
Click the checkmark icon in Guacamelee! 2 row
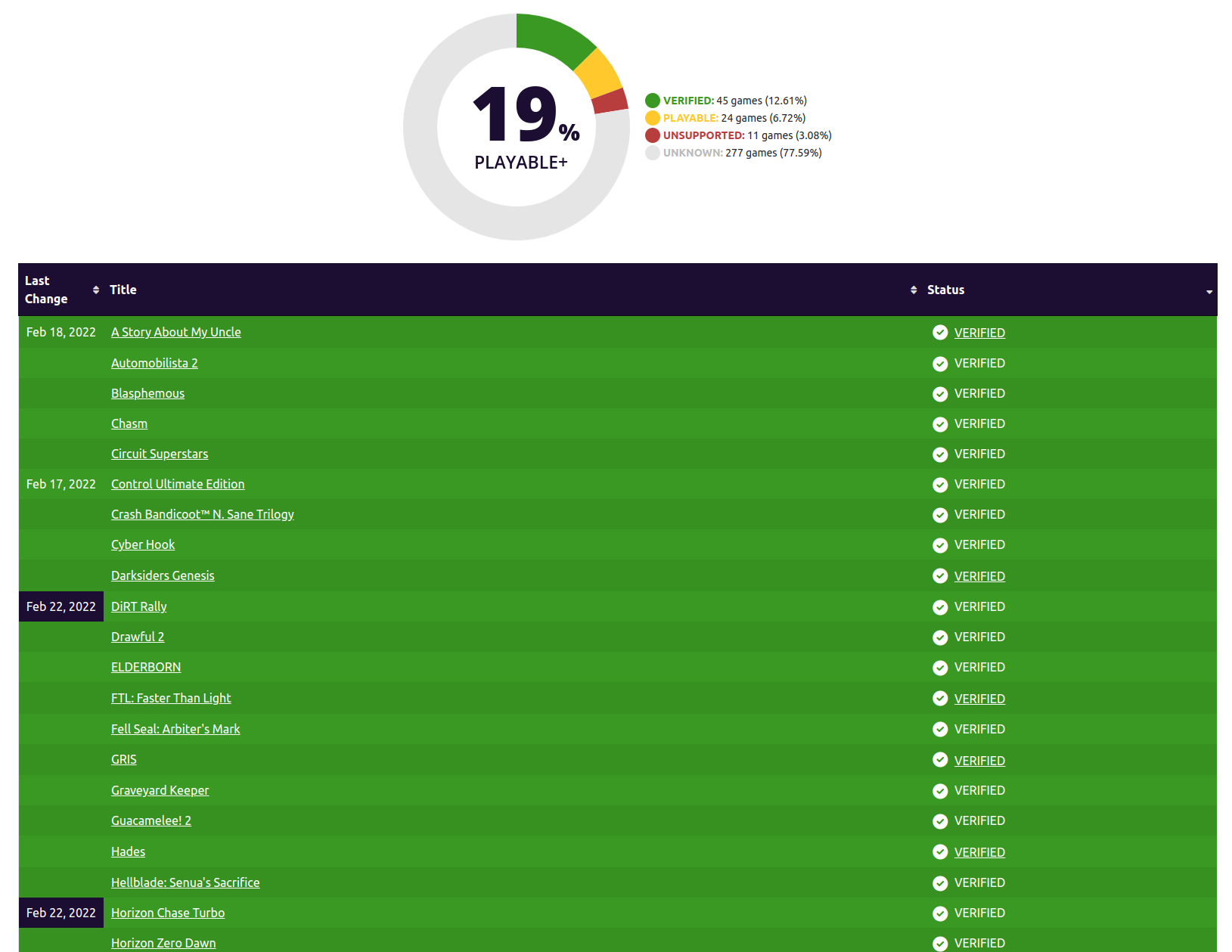(x=940, y=821)
